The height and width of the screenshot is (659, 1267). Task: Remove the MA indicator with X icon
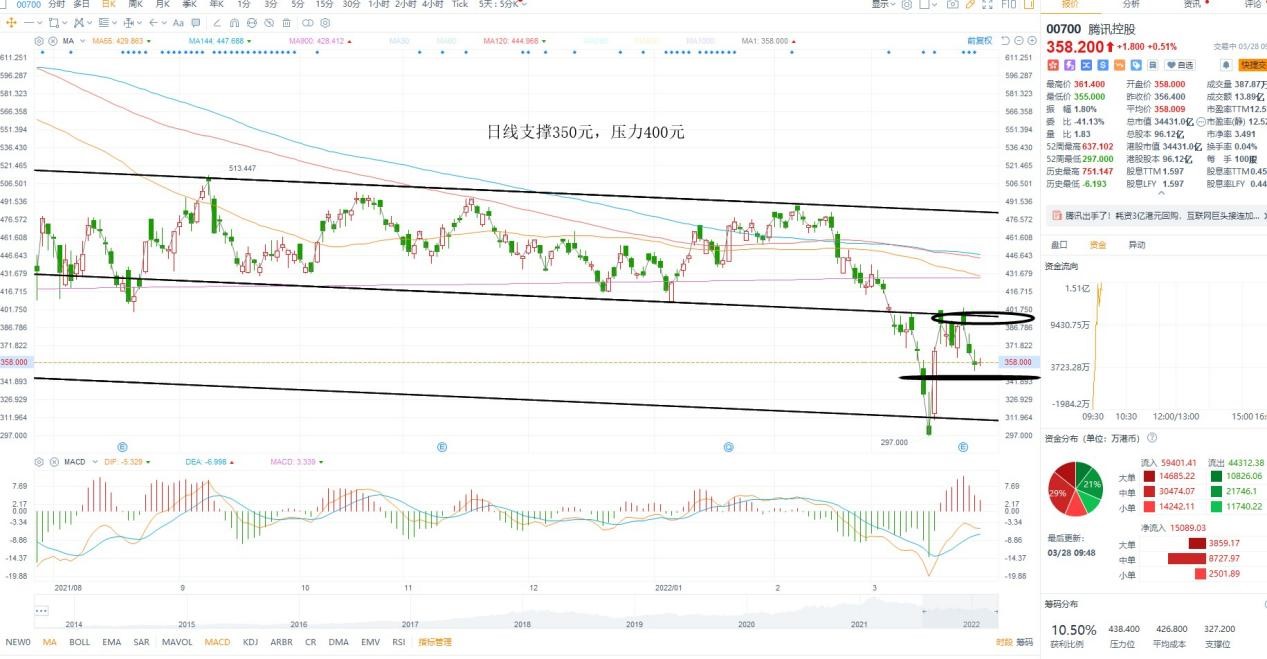53,41
